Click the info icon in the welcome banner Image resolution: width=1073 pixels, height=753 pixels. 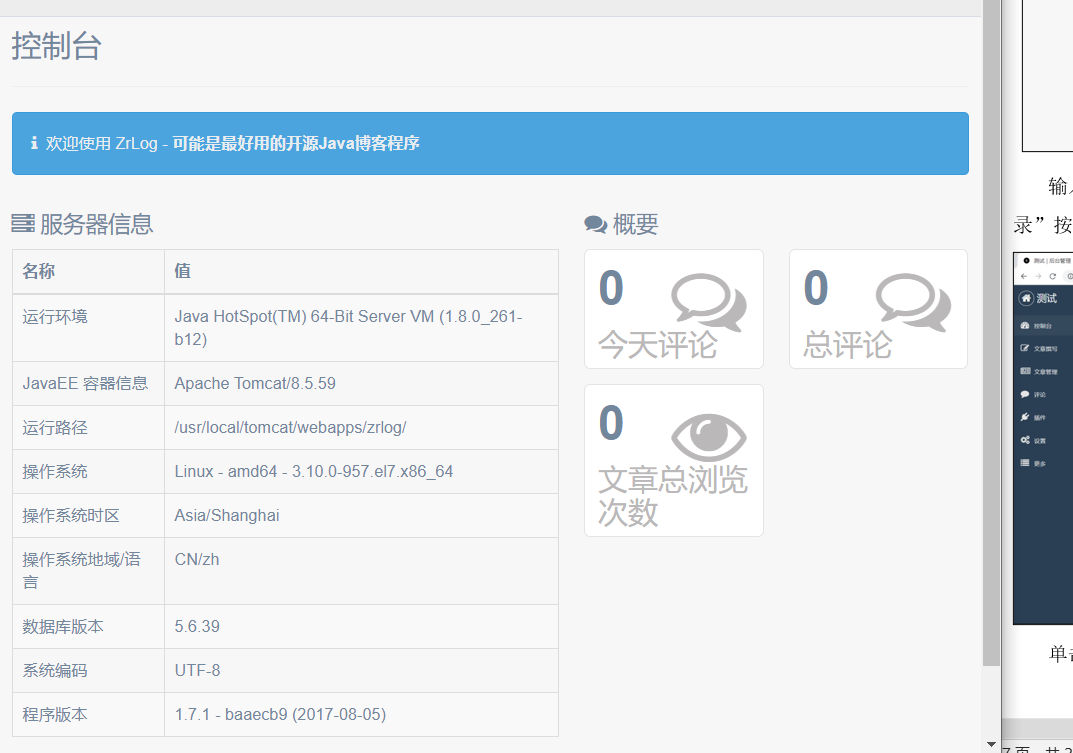point(34,143)
